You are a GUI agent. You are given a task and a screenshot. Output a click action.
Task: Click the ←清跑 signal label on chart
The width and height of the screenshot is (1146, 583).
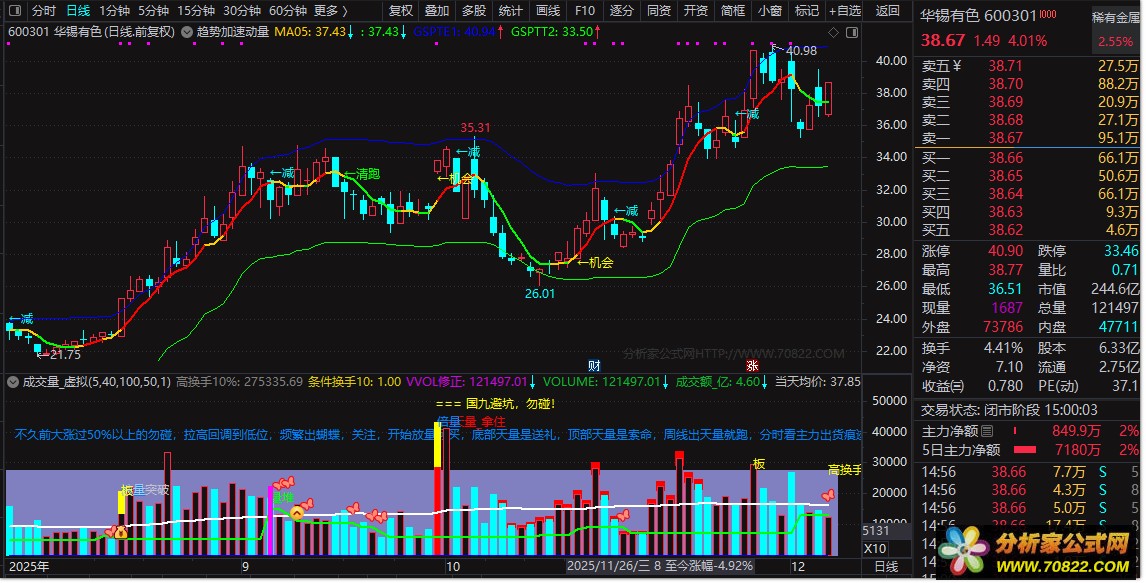coord(361,174)
